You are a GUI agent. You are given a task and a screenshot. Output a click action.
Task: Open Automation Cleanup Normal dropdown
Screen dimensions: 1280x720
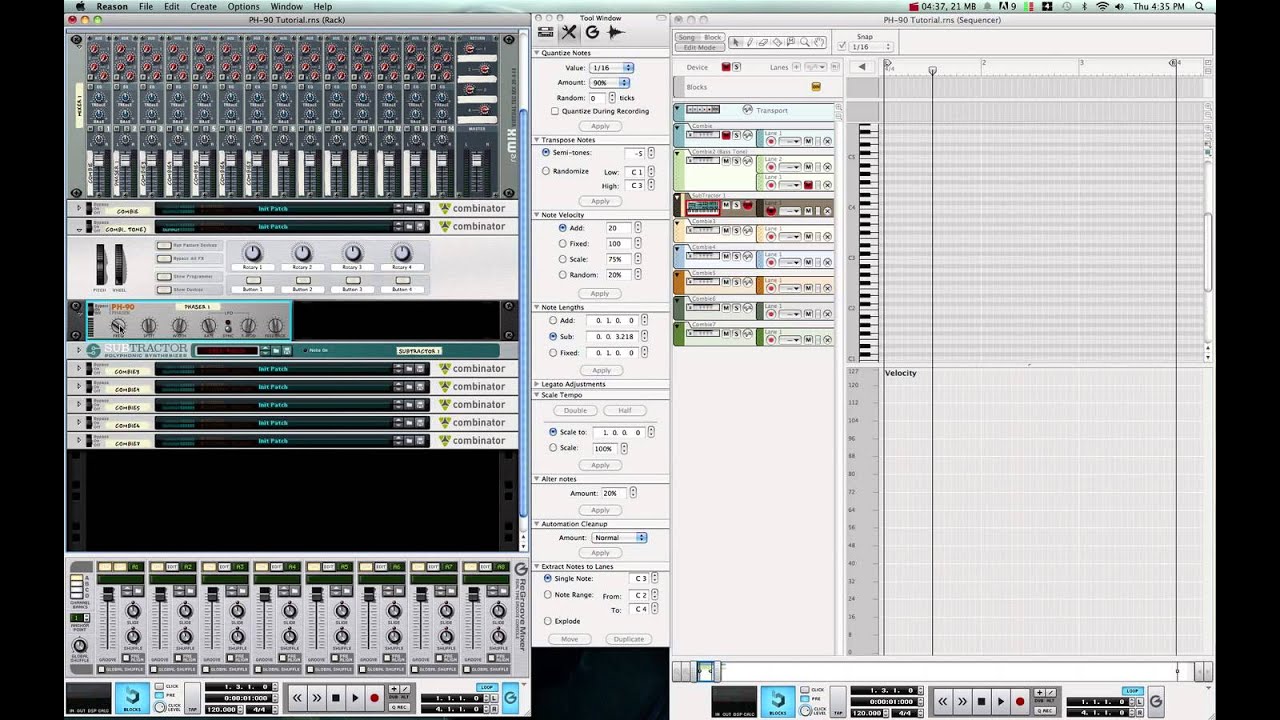pyautogui.click(x=618, y=537)
